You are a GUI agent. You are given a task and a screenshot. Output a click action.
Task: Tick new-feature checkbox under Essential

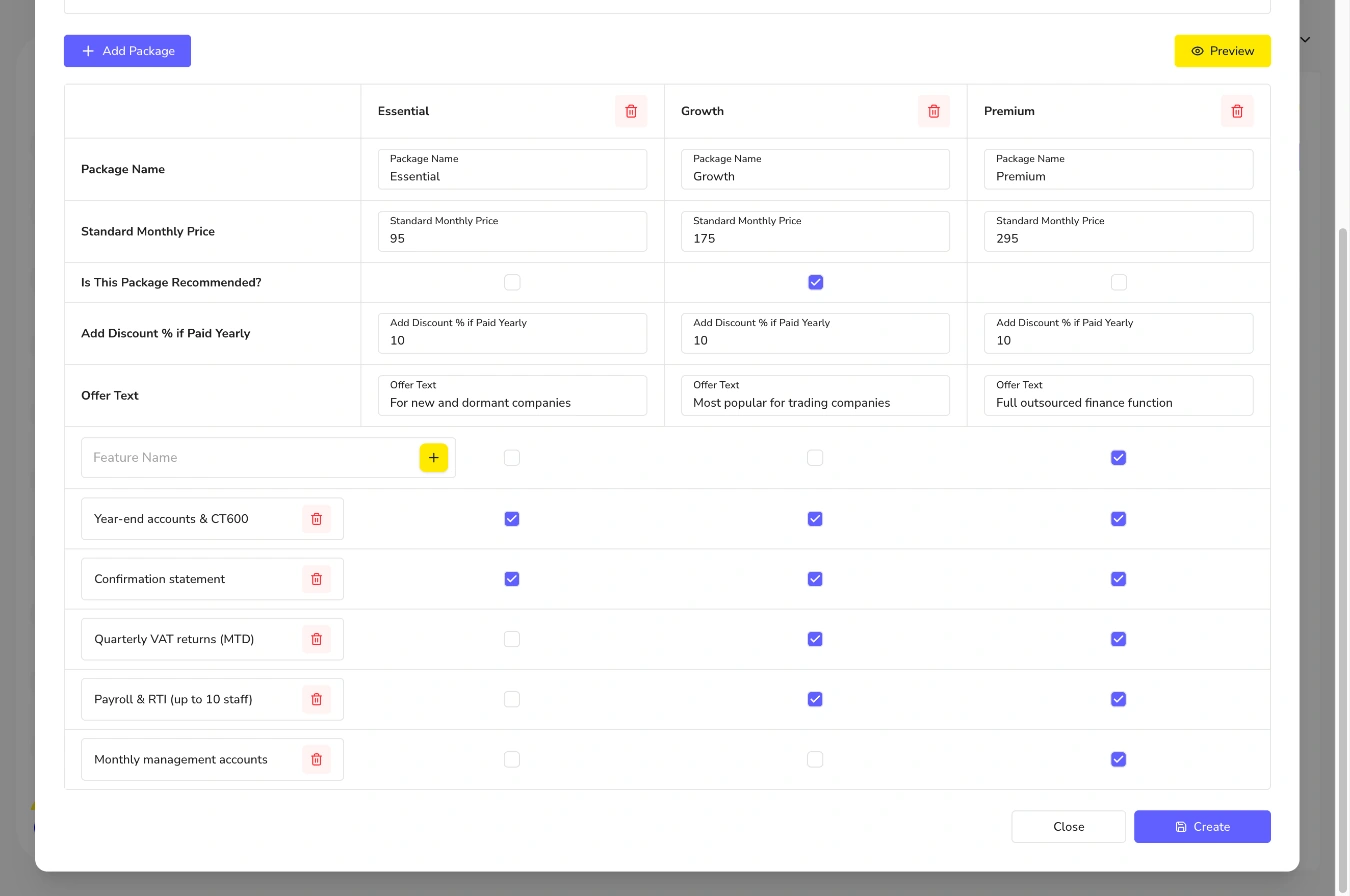tap(512, 458)
